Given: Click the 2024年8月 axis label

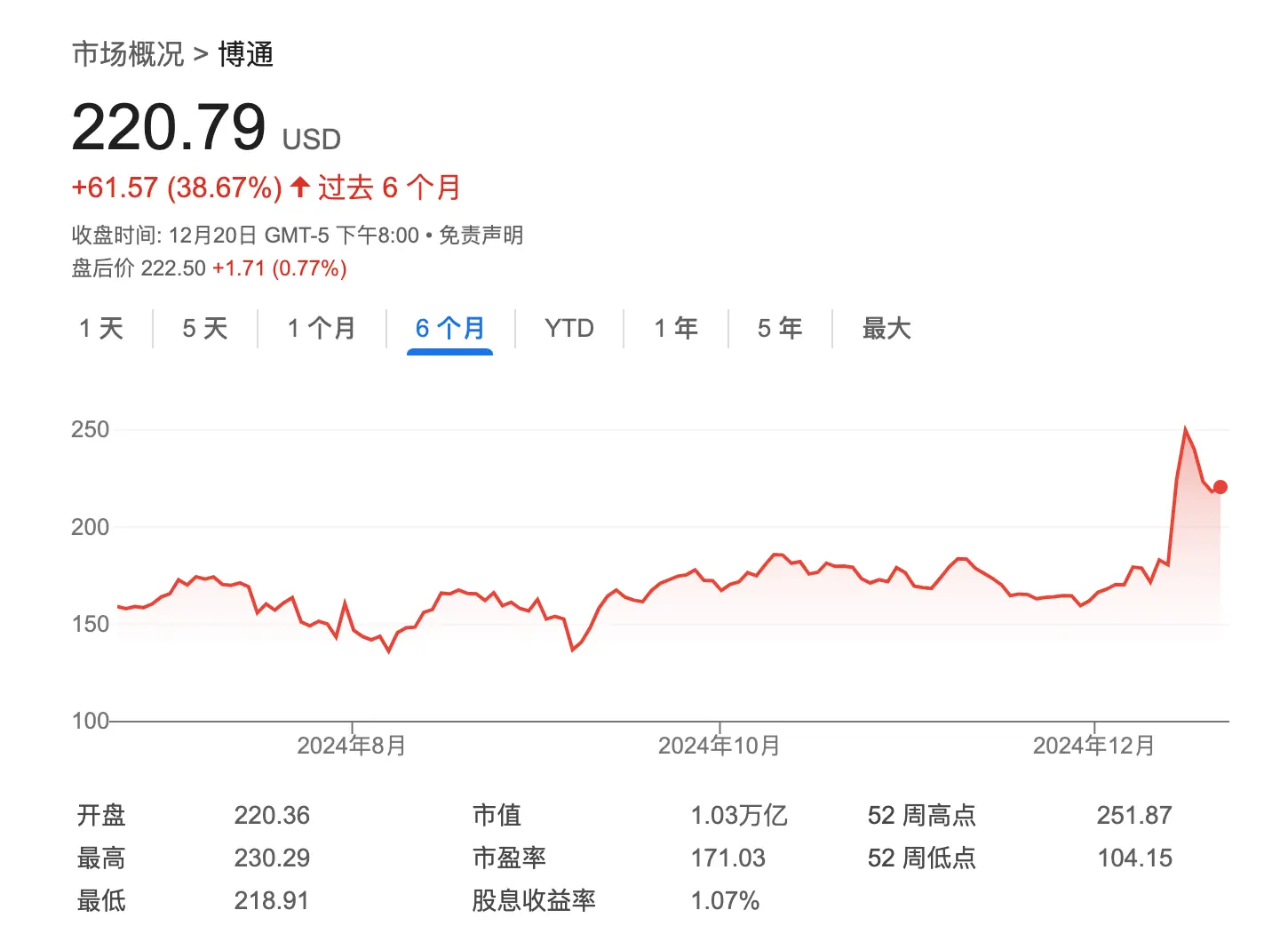Looking at the screenshot, I should [352, 746].
